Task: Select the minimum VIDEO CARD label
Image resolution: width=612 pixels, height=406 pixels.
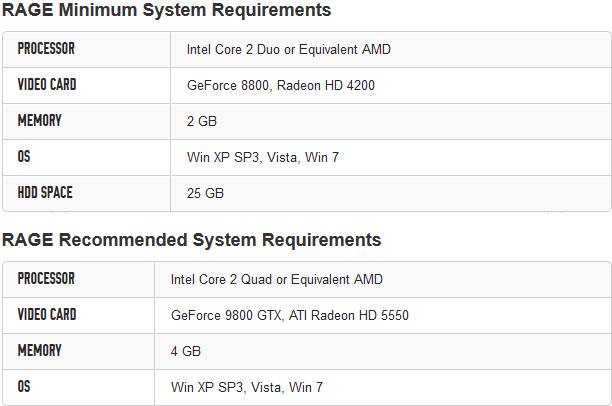Action: (x=47, y=85)
